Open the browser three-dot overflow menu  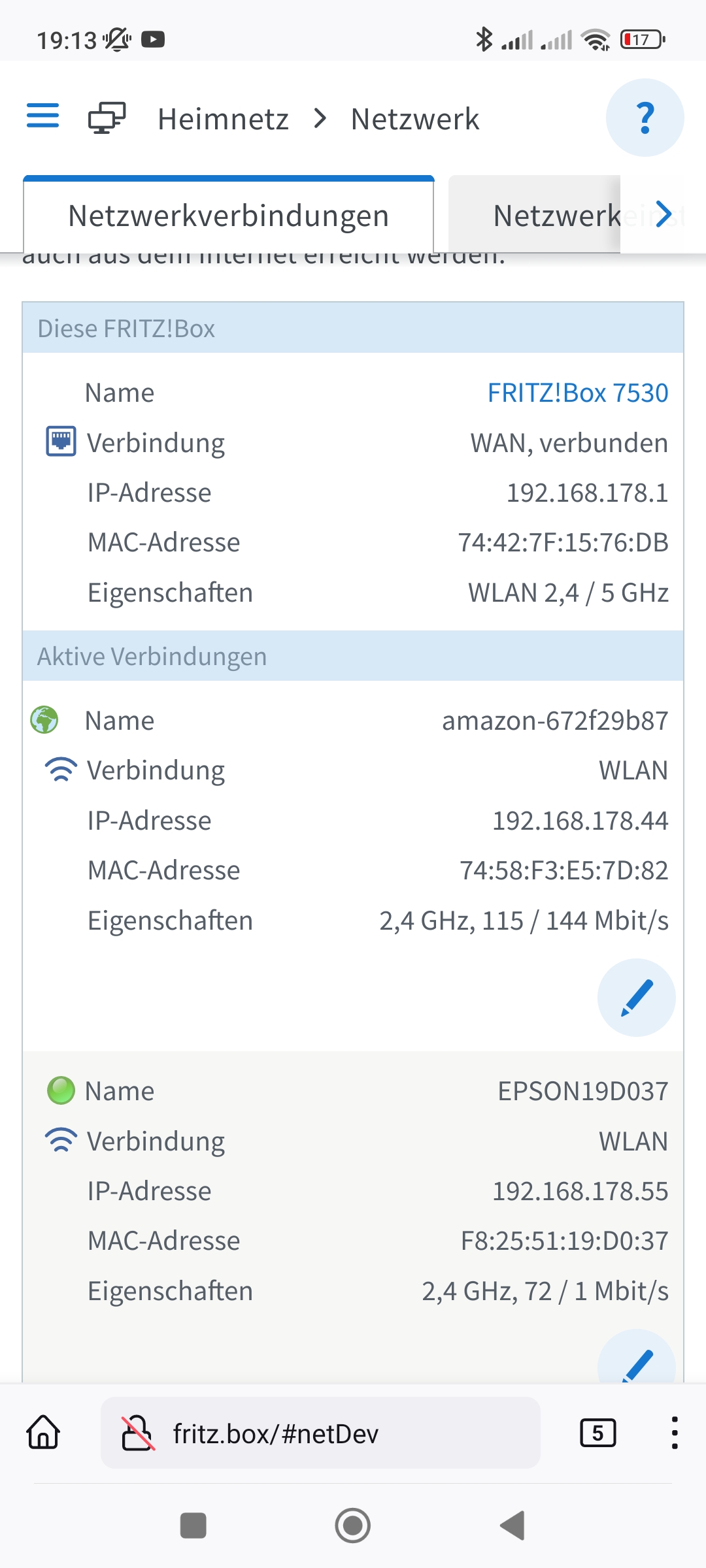pyautogui.click(x=674, y=1433)
